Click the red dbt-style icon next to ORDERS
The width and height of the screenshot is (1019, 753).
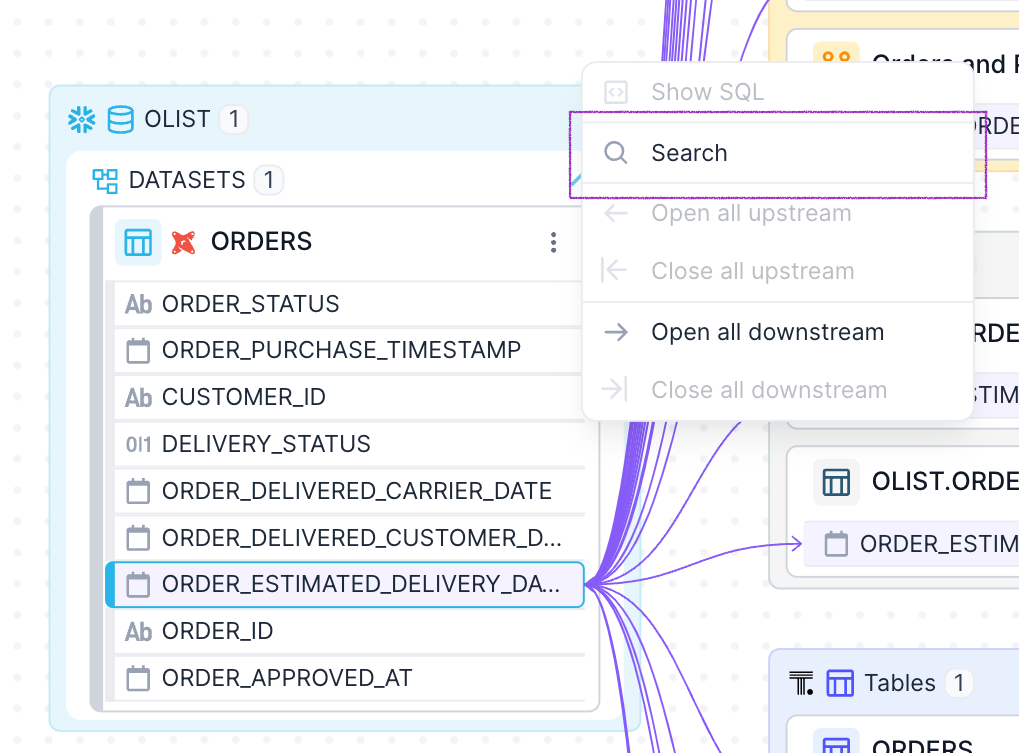(x=183, y=242)
